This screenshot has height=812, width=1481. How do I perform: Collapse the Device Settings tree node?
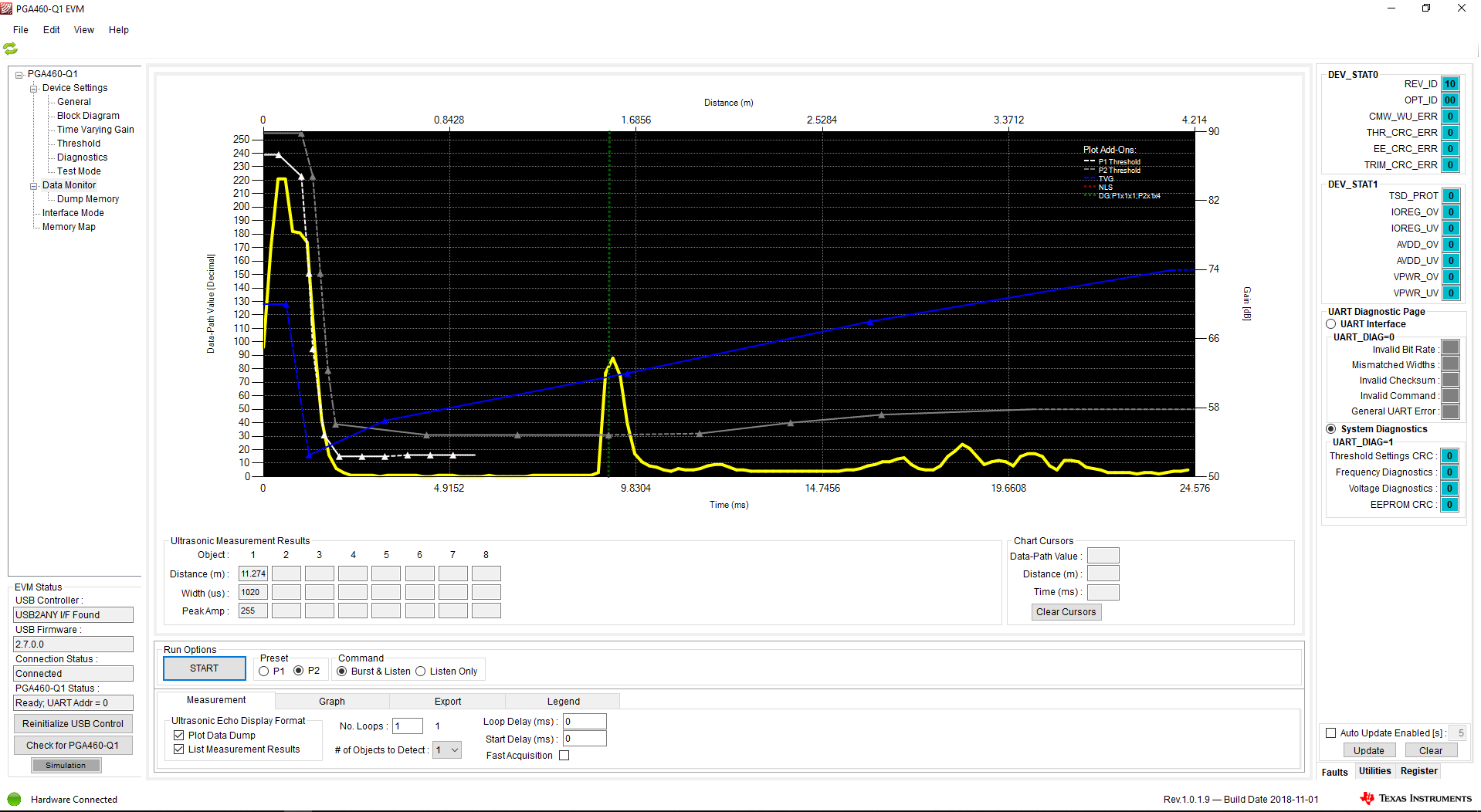pyautogui.click(x=34, y=89)
